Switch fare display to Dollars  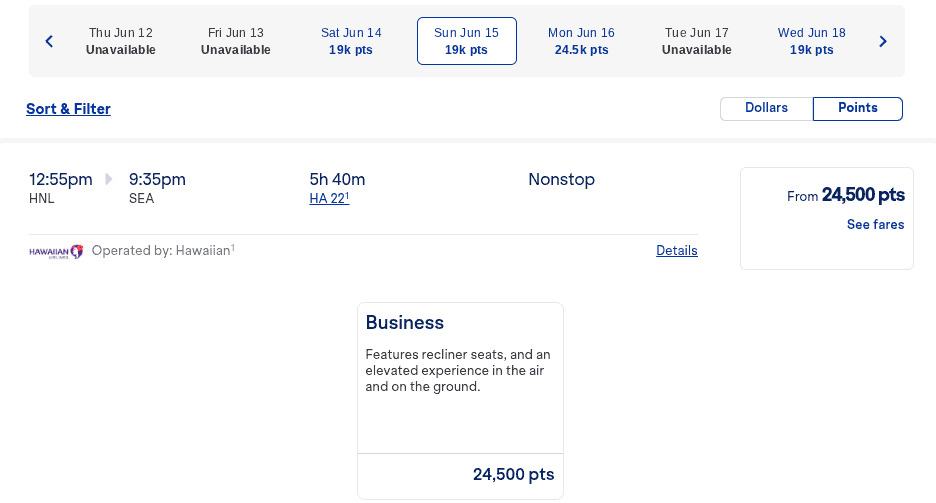point(766,109)
